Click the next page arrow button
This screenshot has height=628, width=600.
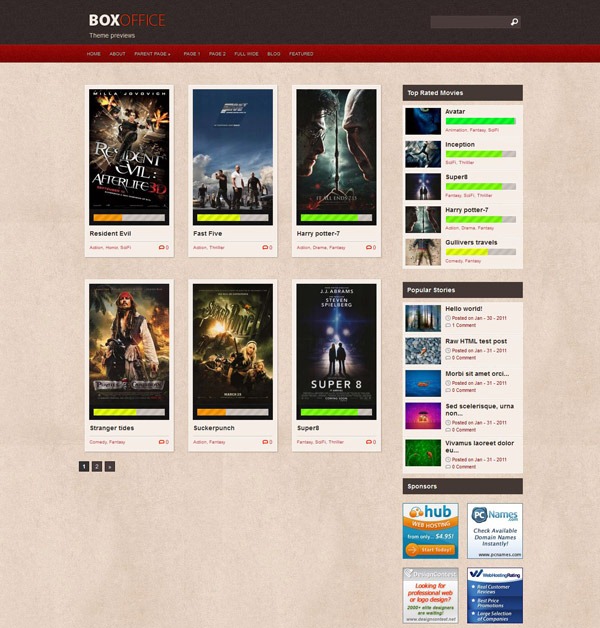point(110,466)
